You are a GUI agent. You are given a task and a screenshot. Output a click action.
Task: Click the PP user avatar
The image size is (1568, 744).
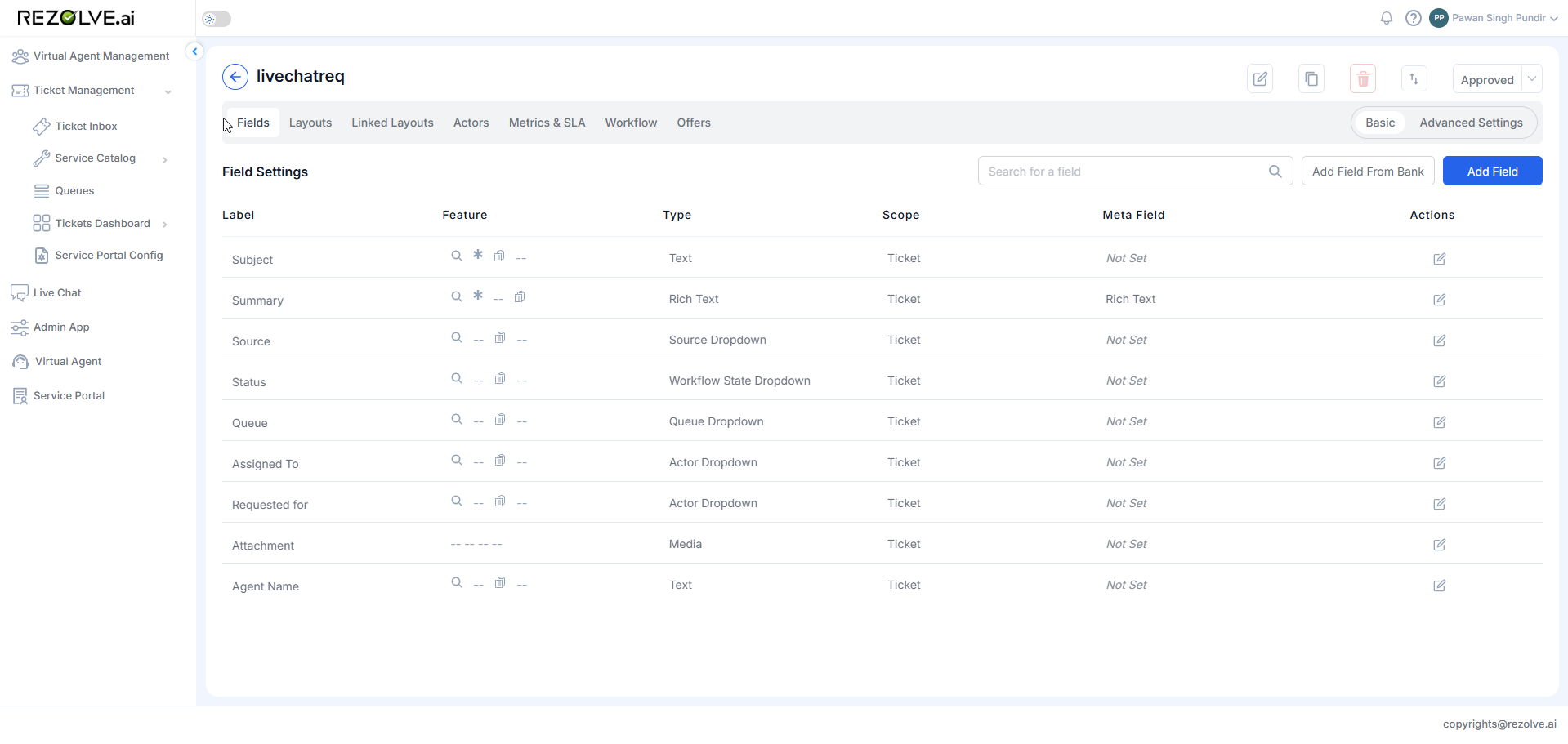coord(1439,18)
